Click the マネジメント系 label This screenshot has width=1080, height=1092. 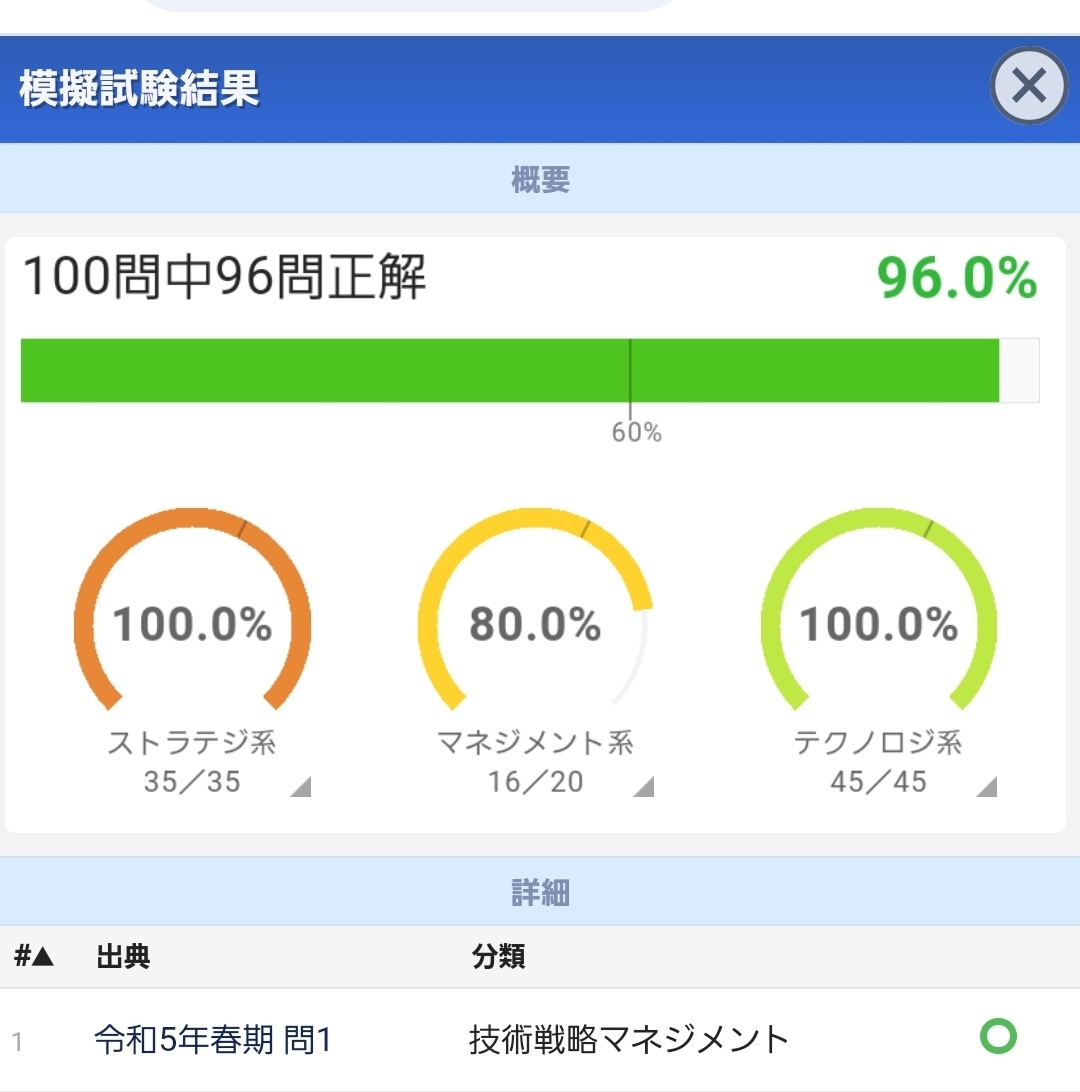click(535, 742)
